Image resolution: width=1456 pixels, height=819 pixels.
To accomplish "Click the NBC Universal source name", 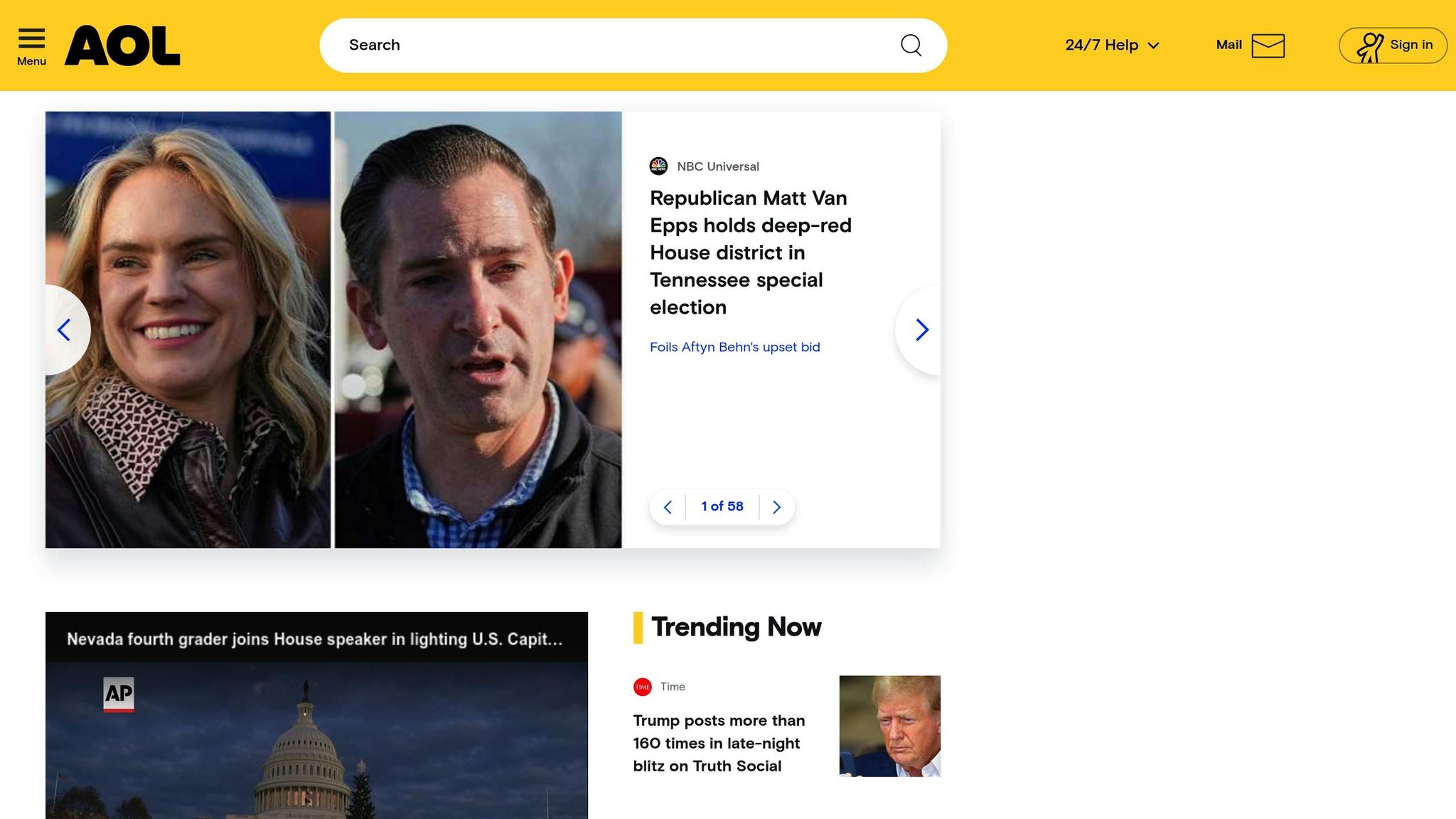I will (x=717, y=166).
